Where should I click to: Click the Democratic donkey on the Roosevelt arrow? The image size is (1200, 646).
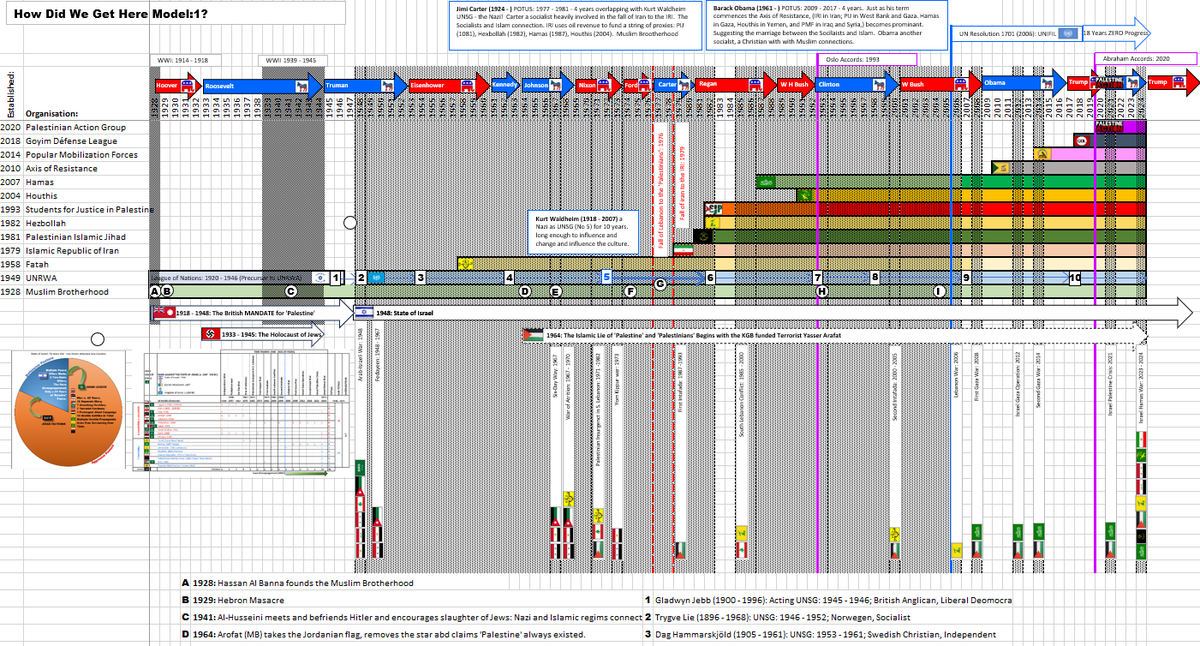[301, 86]
